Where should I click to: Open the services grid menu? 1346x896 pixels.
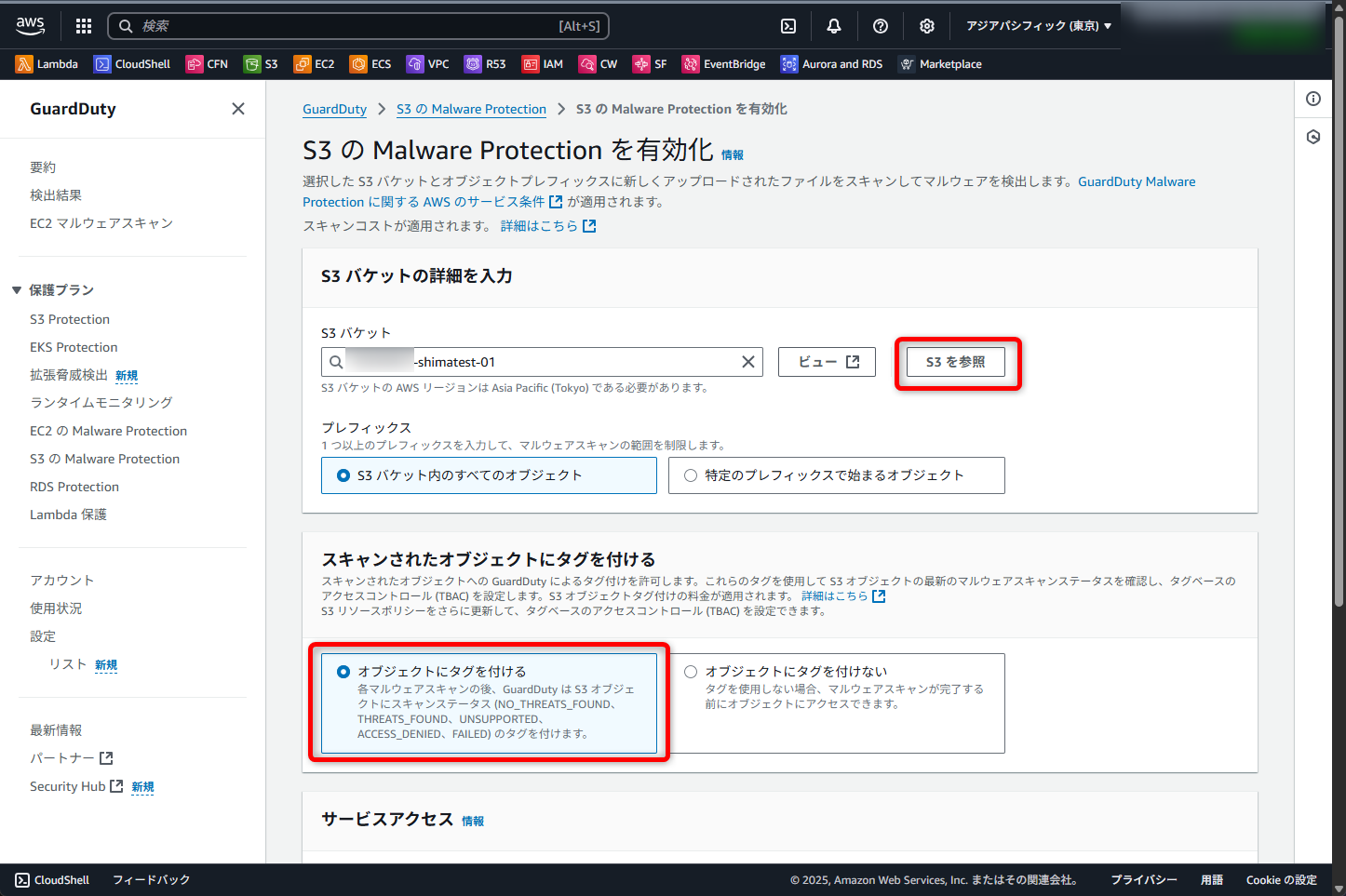[84, 26]
